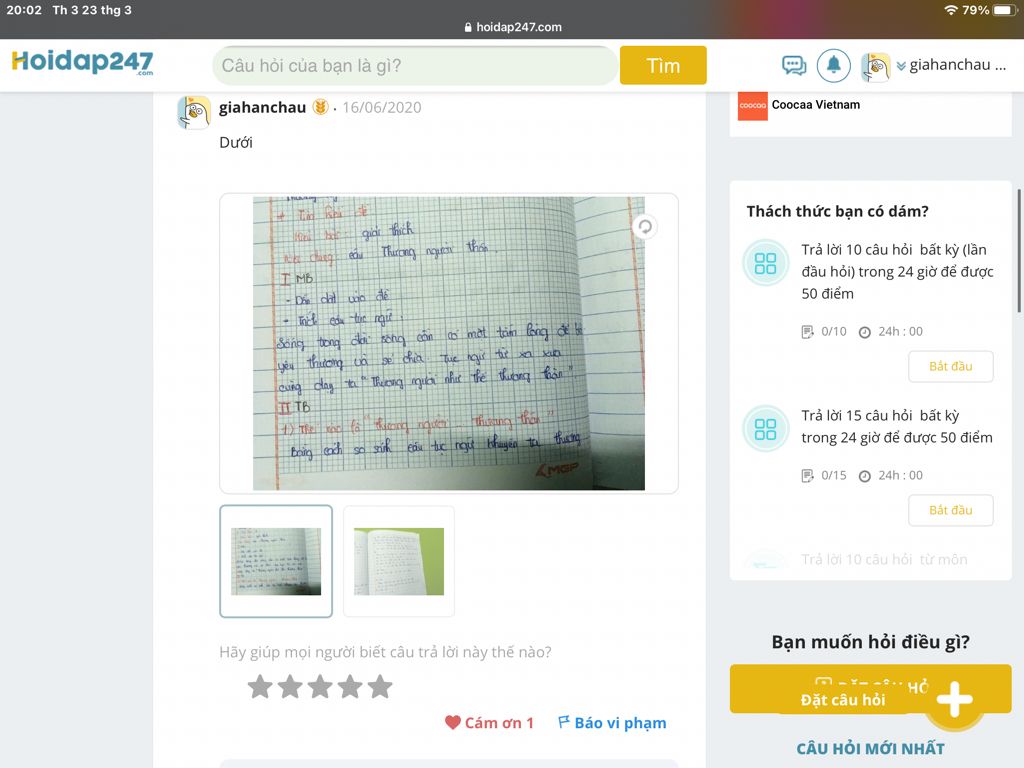Screen dimensions: 1024x768
Task: Start the 10 câu hỏi challenge with Bắt đầu
Action: pos(951,366)
